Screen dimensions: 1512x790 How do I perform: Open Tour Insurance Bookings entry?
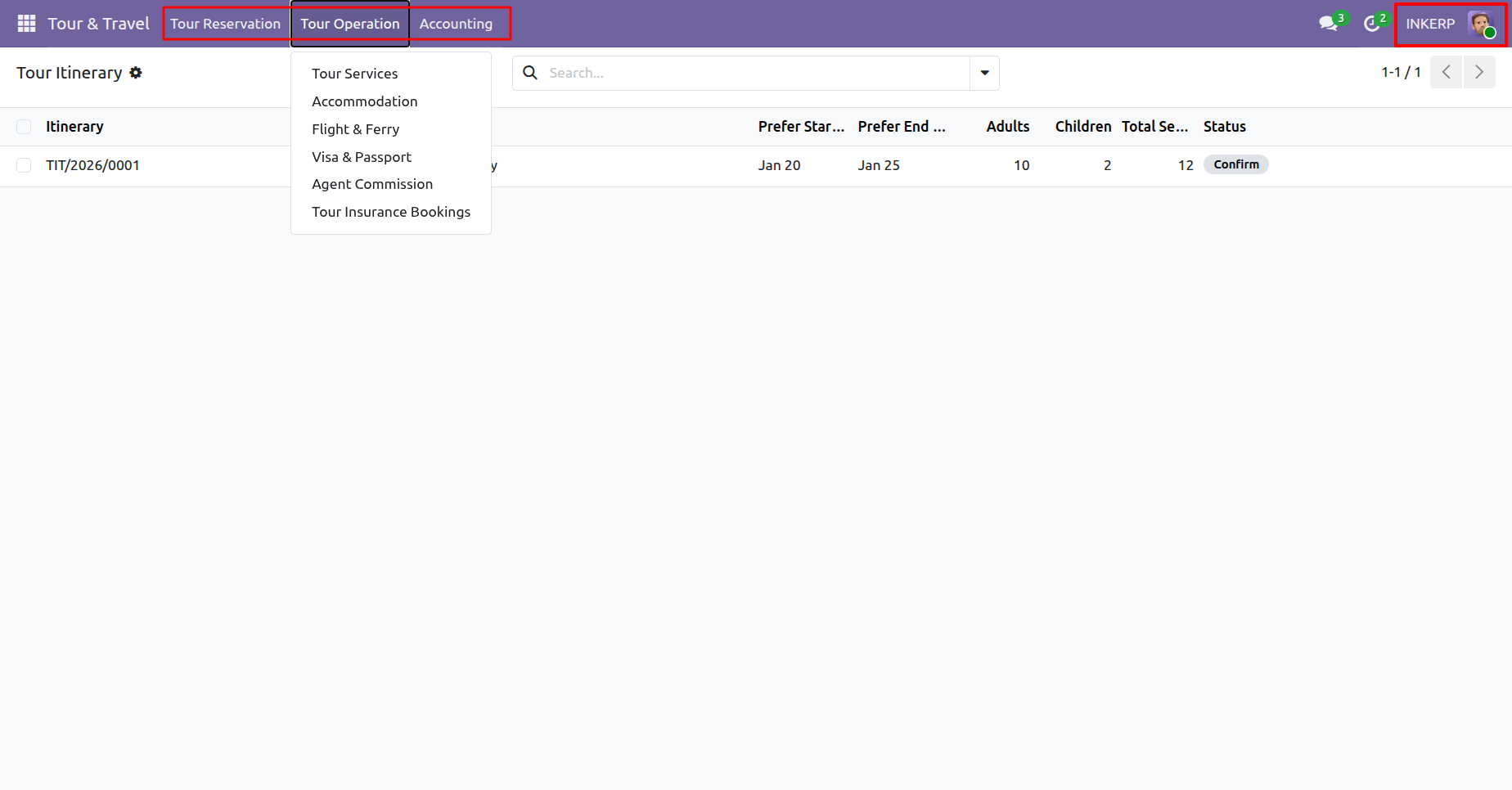pyautogui.click(x=391, y=212)
